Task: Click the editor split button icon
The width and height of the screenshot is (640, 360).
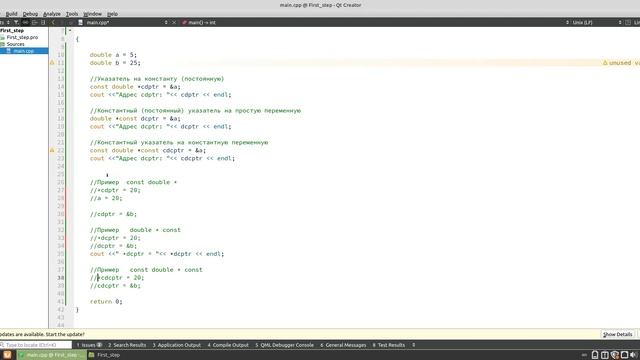Action: [x=628, y=22]
